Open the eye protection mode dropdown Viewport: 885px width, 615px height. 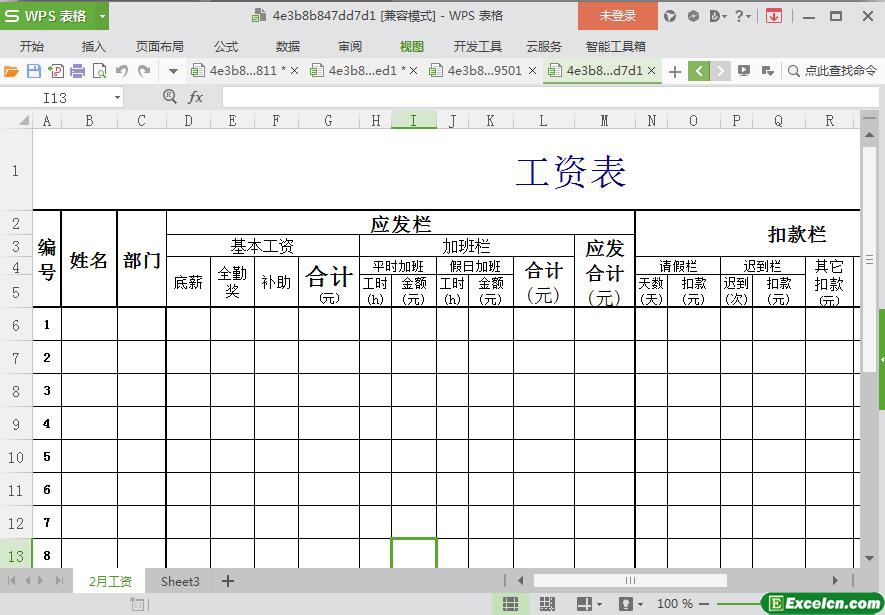tap(639, 604)
